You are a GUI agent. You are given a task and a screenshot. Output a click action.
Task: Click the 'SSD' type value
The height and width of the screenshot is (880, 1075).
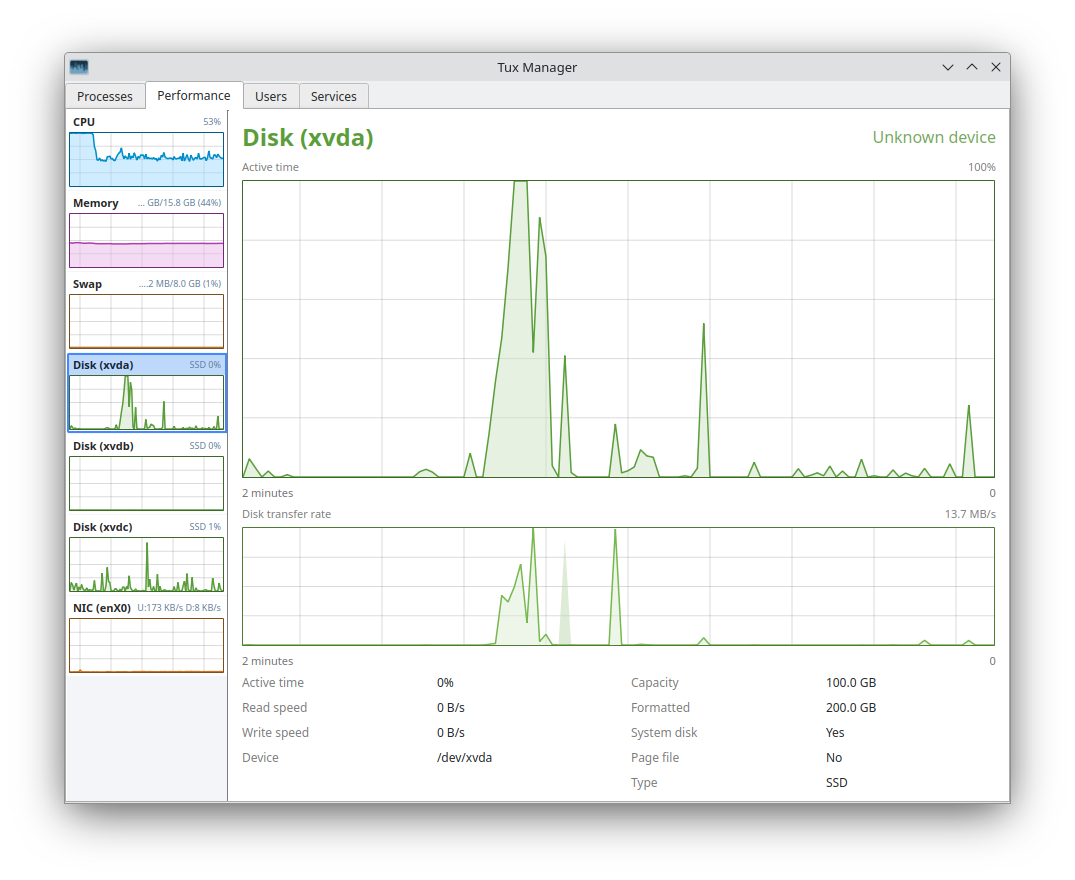[836, 783]
